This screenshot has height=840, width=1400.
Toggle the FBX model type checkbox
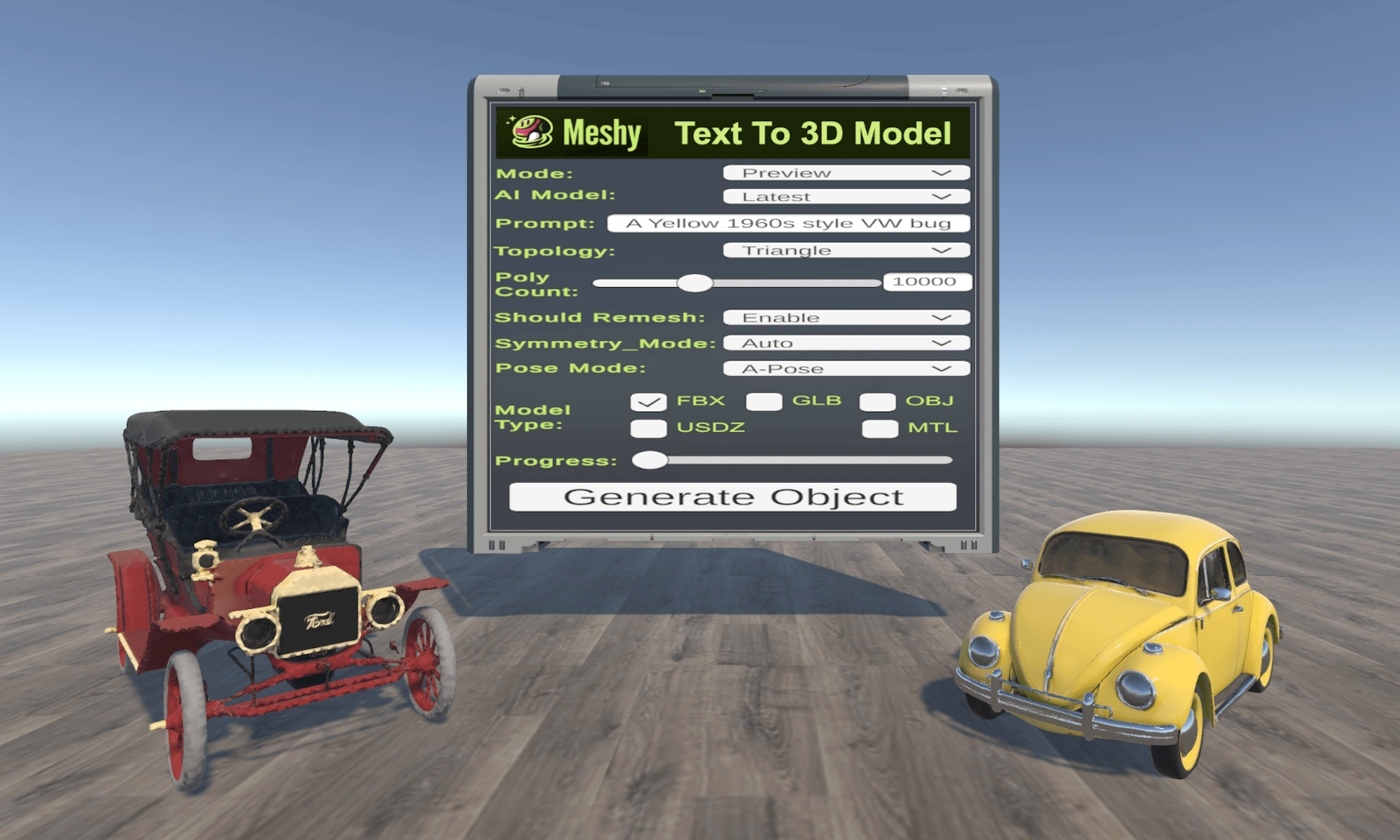click(648, 402)
